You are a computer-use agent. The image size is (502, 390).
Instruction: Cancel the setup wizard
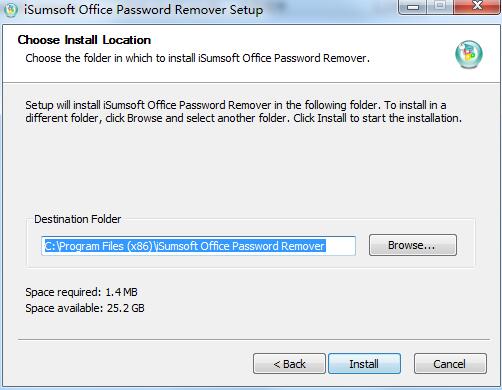click(450, 364)
